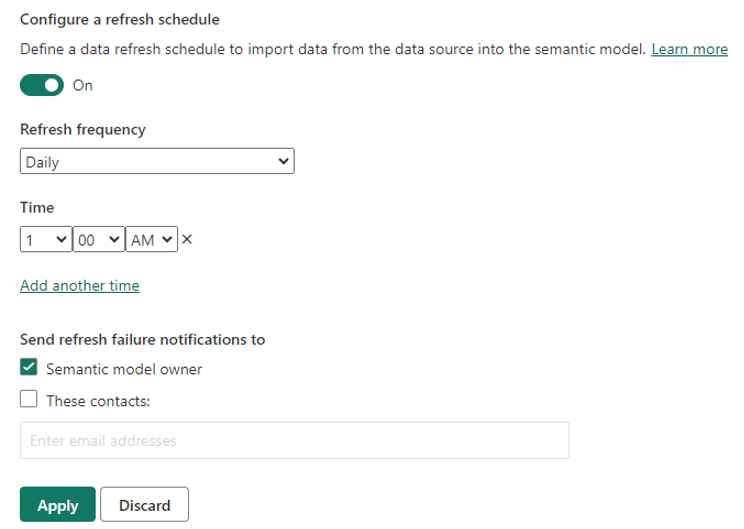Viewport: 744px width, 529px height.
Task: Click the chevron arrow beside hour value
Action: [62, 240]
